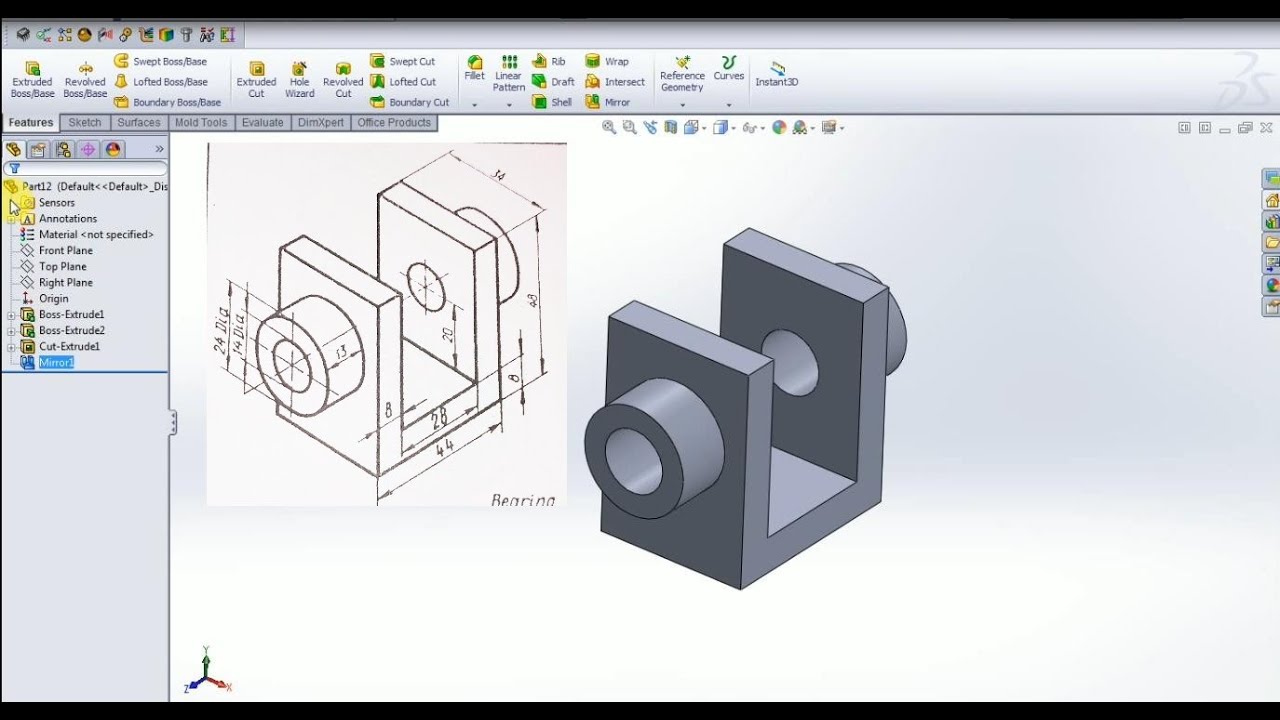Activate the Section View icon

670,127
